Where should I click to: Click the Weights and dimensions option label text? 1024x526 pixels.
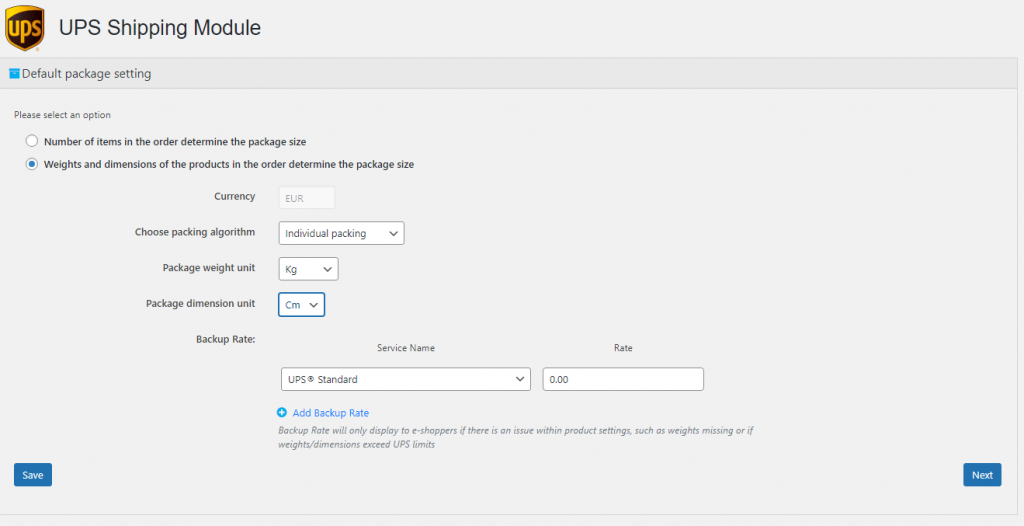point(229,165)
